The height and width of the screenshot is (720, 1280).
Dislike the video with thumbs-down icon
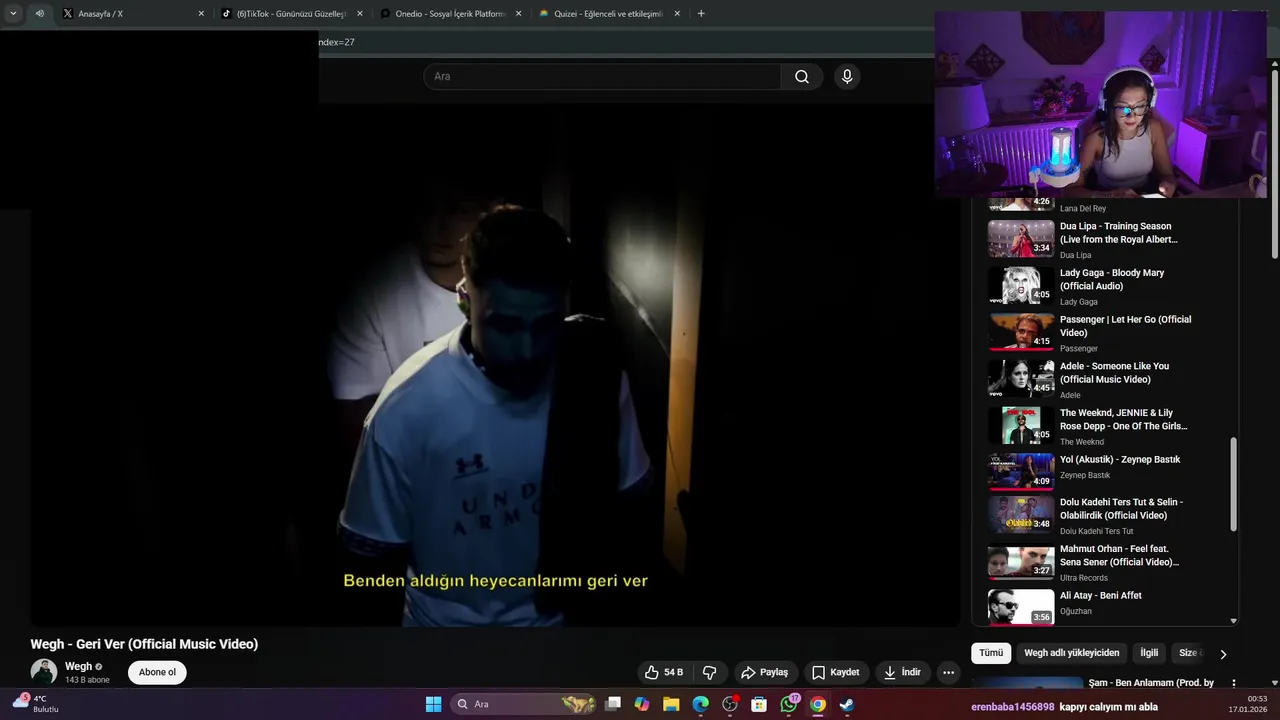point(709,672)
